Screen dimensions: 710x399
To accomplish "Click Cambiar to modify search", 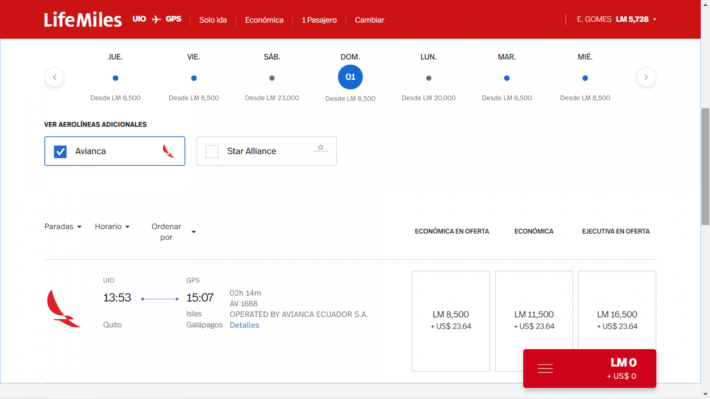I will pos(369,20).
